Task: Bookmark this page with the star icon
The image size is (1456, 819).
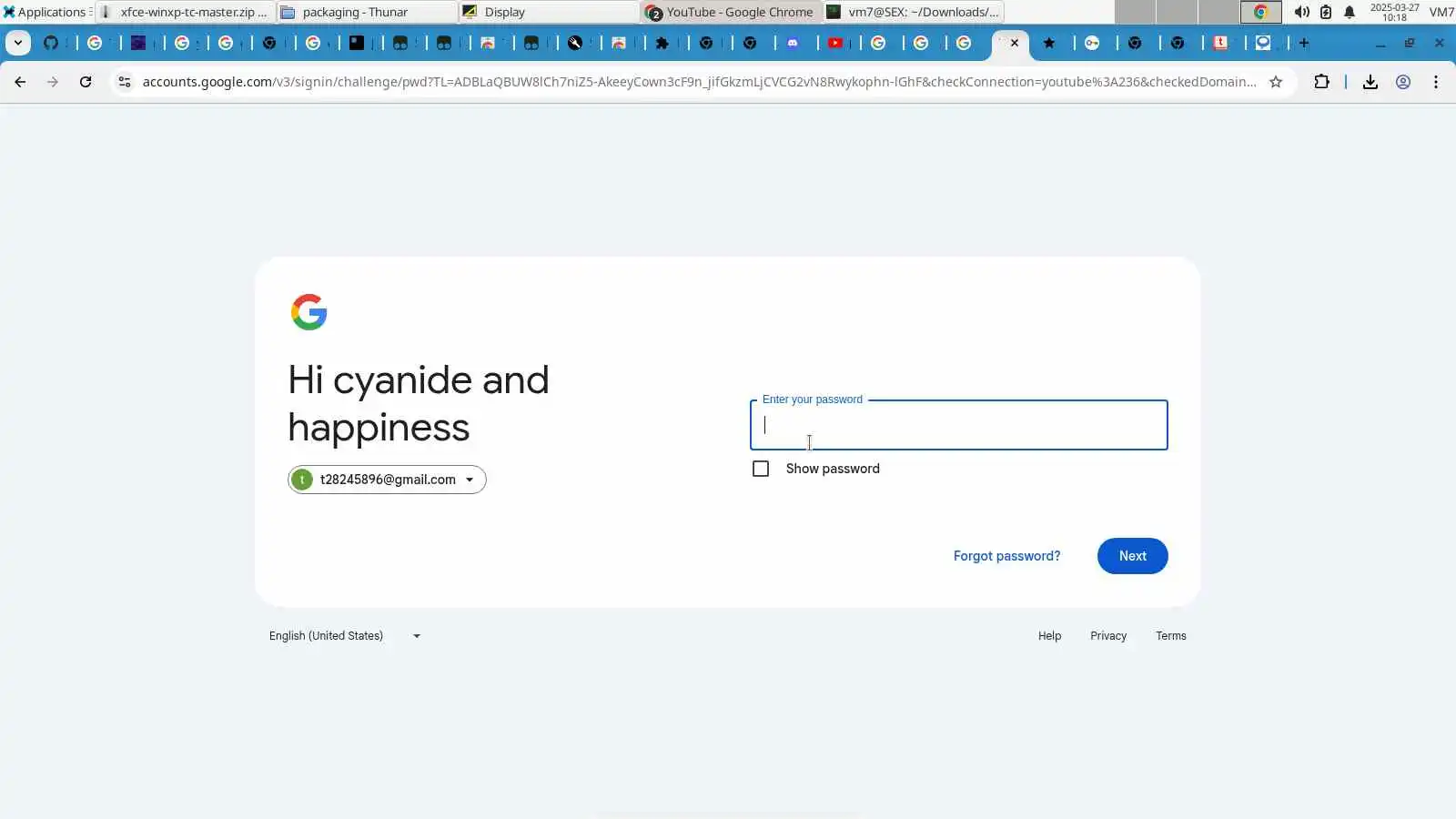Action: coord(1276,82)
